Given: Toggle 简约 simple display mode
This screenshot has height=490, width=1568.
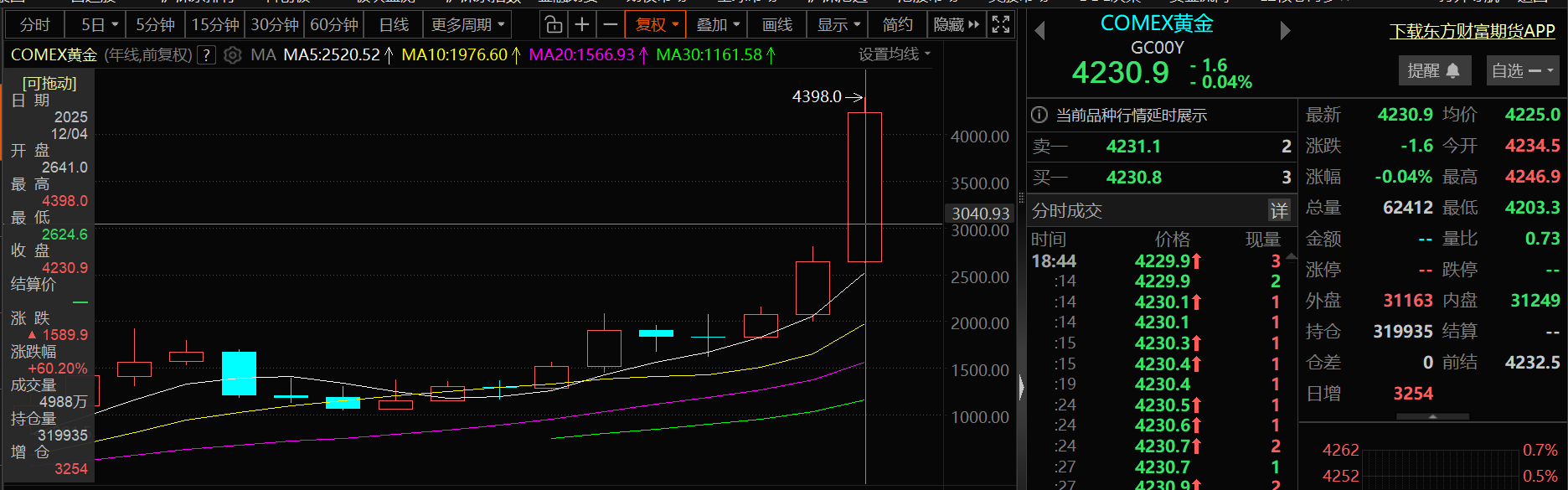Looking at the screenshot, I should click(897, 25).
